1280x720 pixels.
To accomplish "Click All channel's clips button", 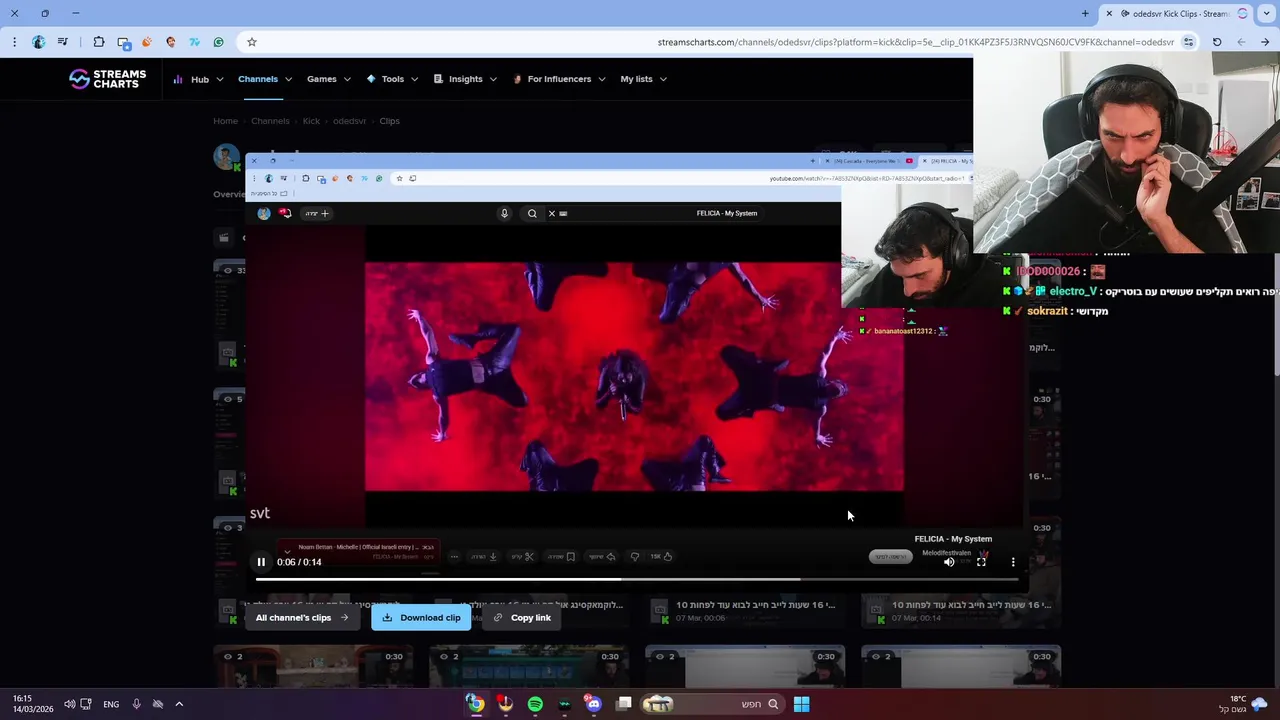I will 303,618.
